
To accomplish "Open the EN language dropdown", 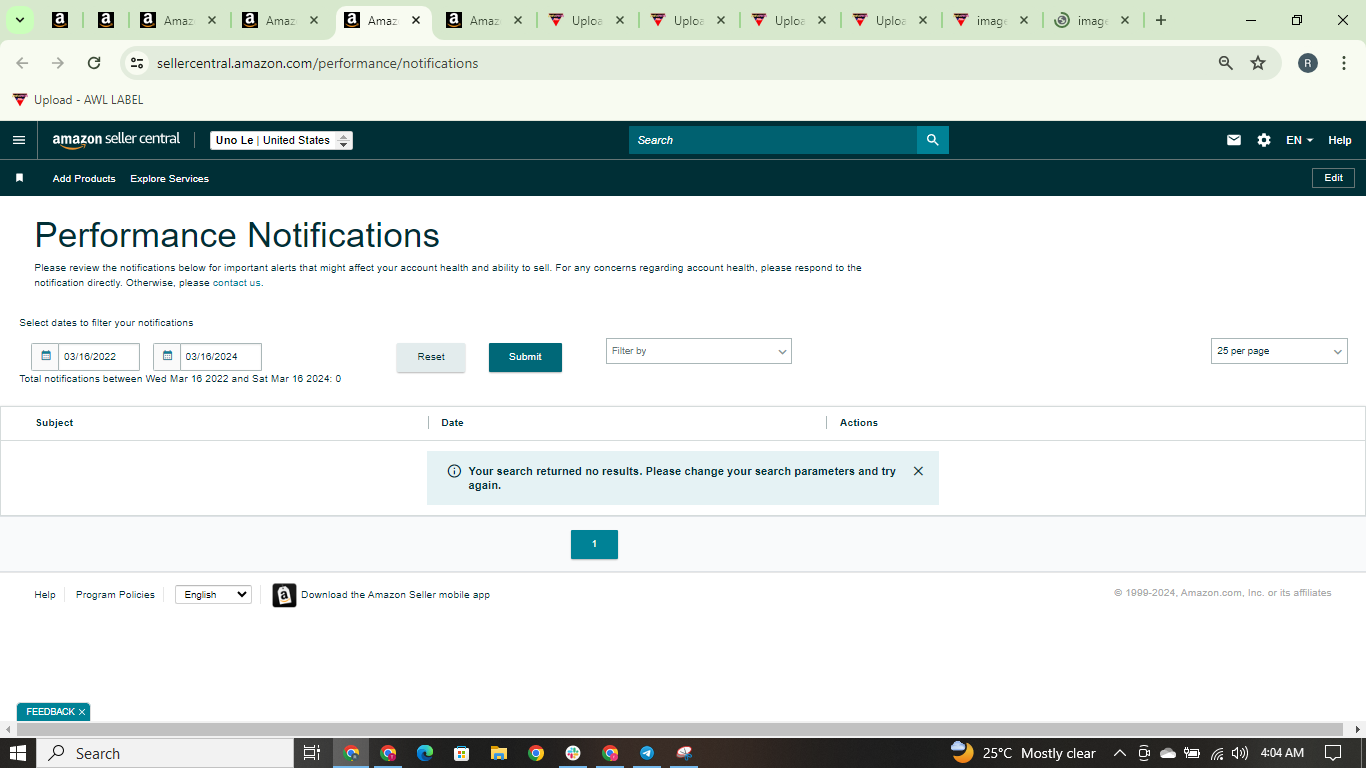I will 1299,140.
